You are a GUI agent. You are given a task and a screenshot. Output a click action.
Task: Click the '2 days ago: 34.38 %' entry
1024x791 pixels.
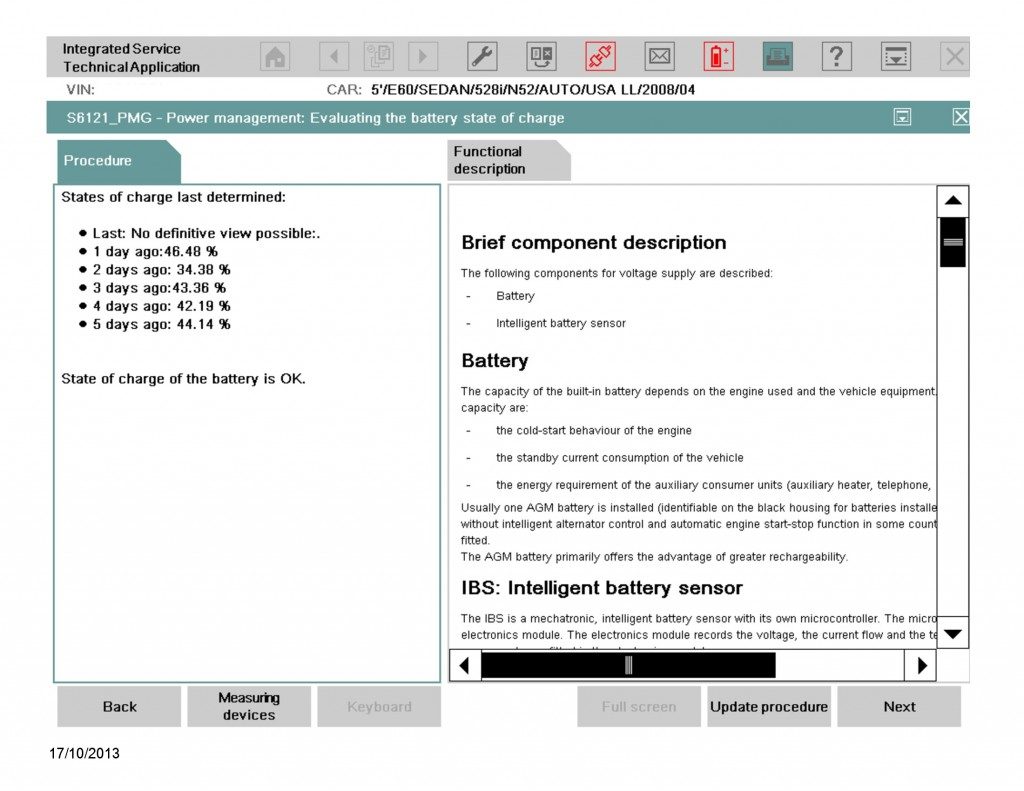161,270
